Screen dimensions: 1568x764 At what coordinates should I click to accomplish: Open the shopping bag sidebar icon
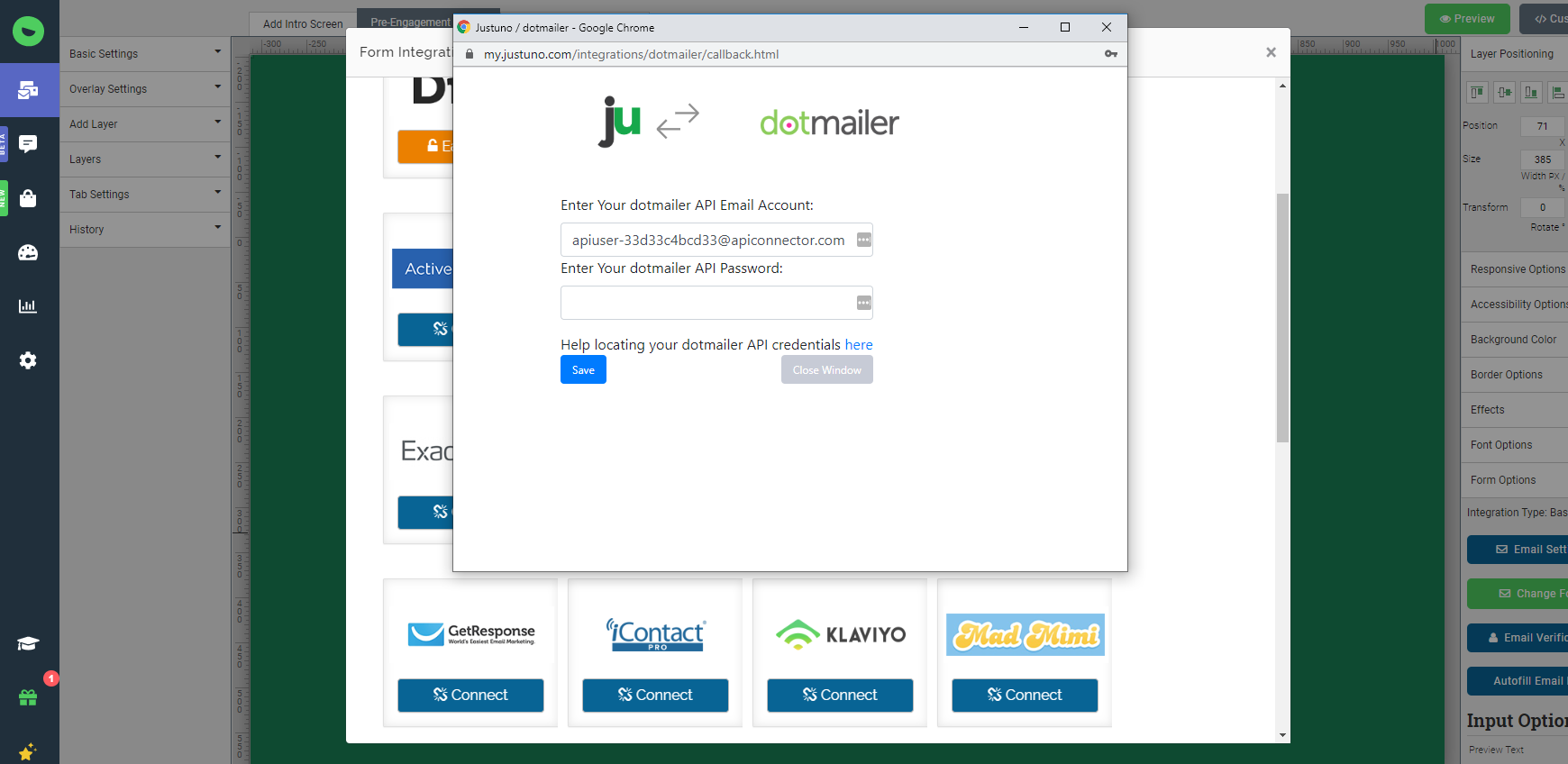tap(28, 198)
